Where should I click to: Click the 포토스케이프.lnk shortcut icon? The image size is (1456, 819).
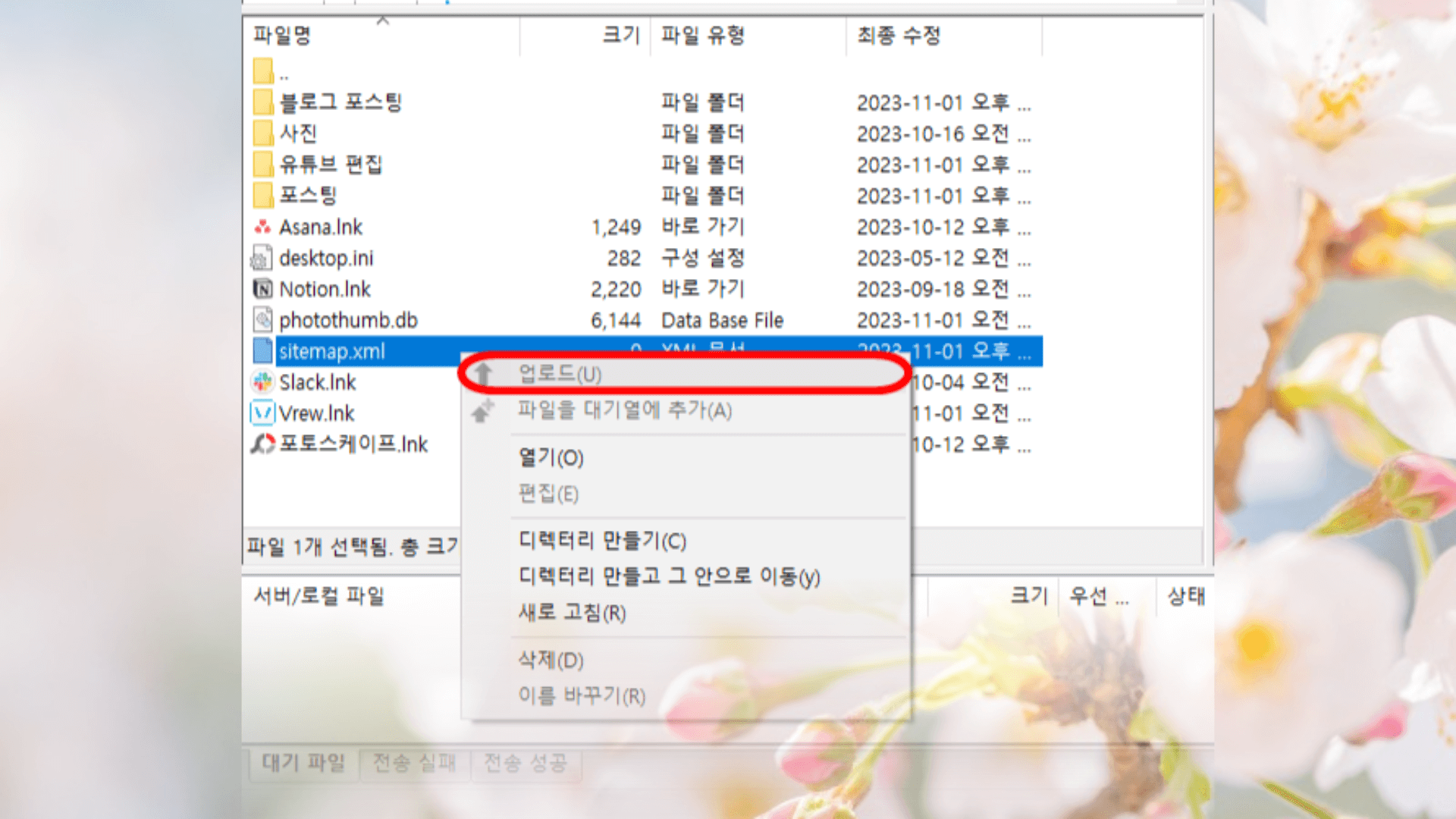tap(262, 444)
